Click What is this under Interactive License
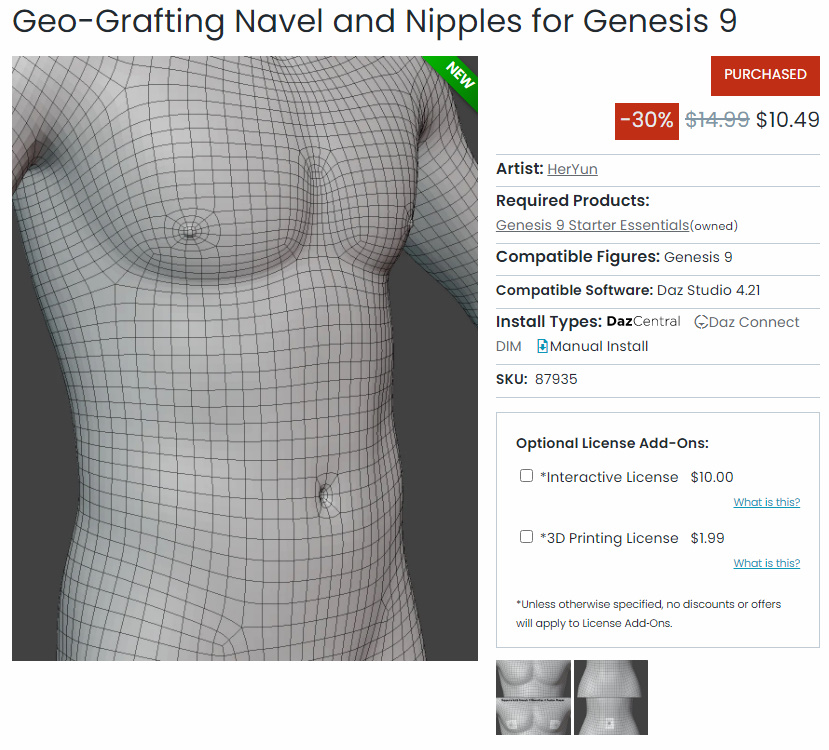The height and width of the screenshot is (750, 829). point(767,502)
